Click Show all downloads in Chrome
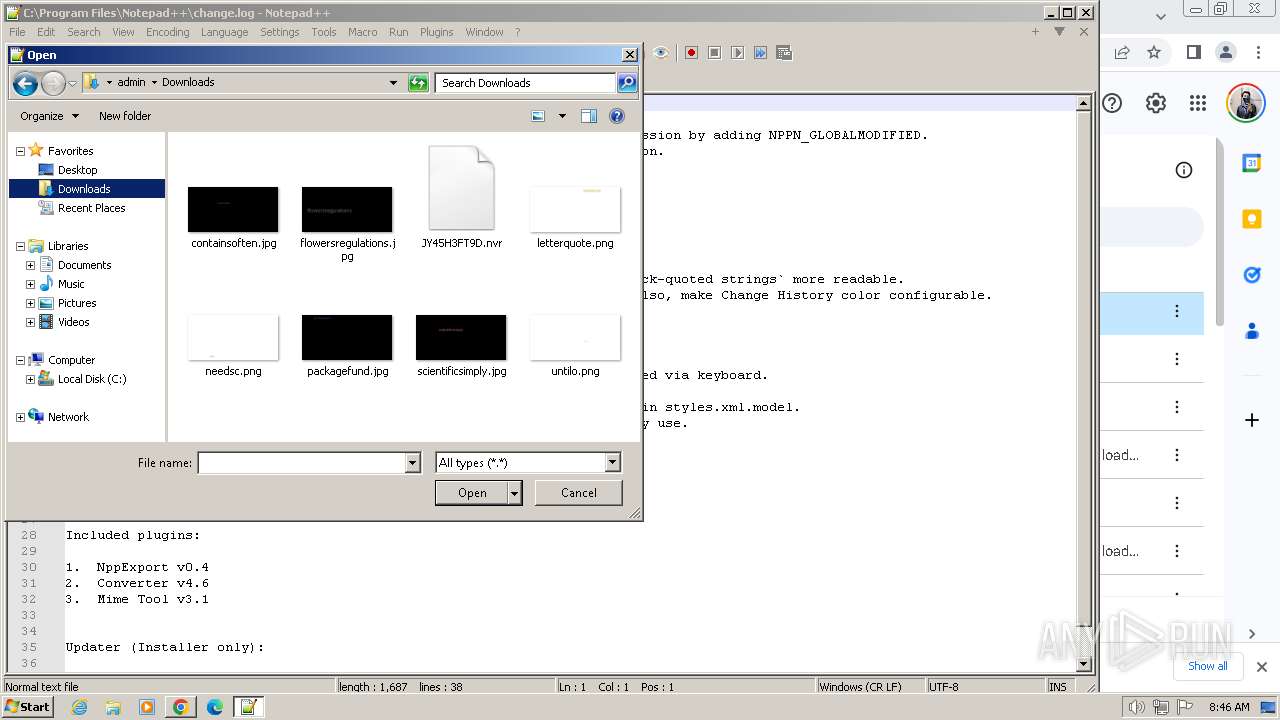 point(1208,666)
